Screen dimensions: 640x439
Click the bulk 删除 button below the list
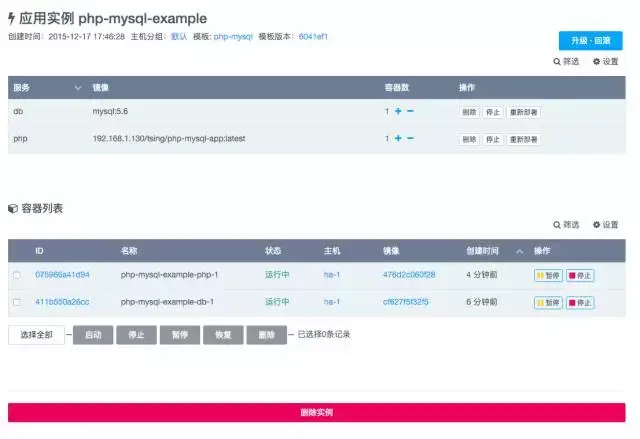coord(267,335)
